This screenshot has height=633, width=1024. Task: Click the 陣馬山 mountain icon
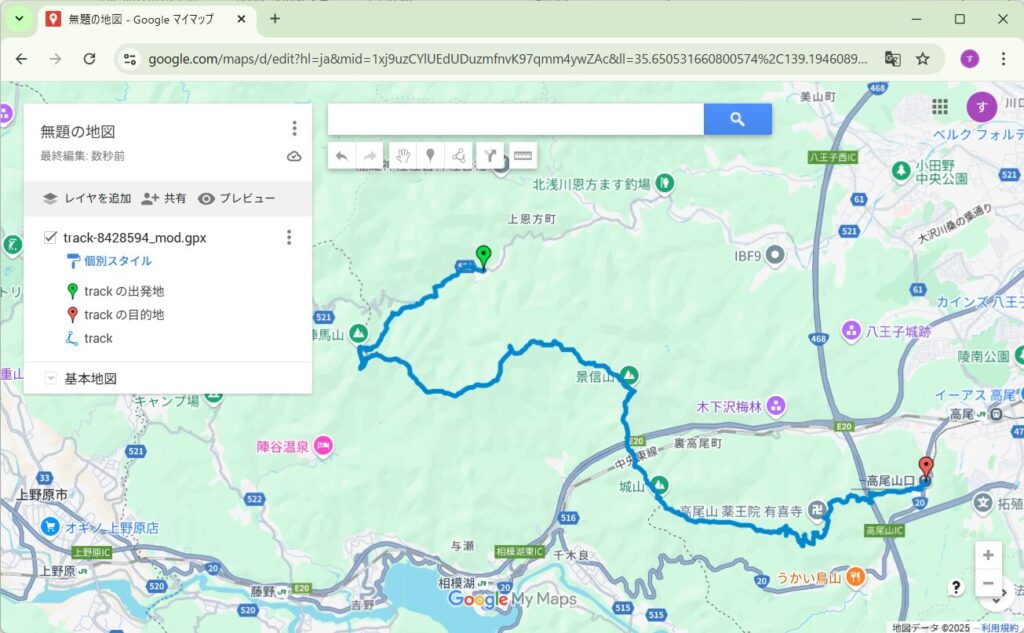point(358,334)
